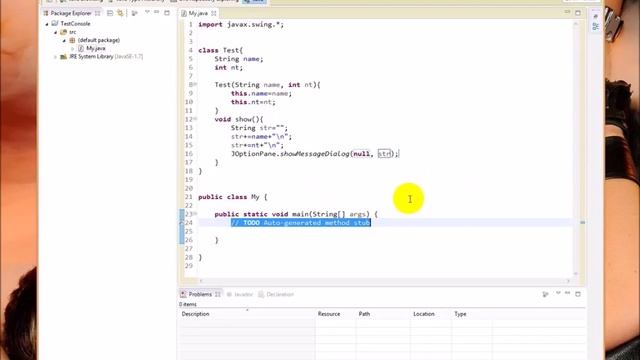Switch to the Declaration tab
The image size is (640, 360).
point(276,294)
